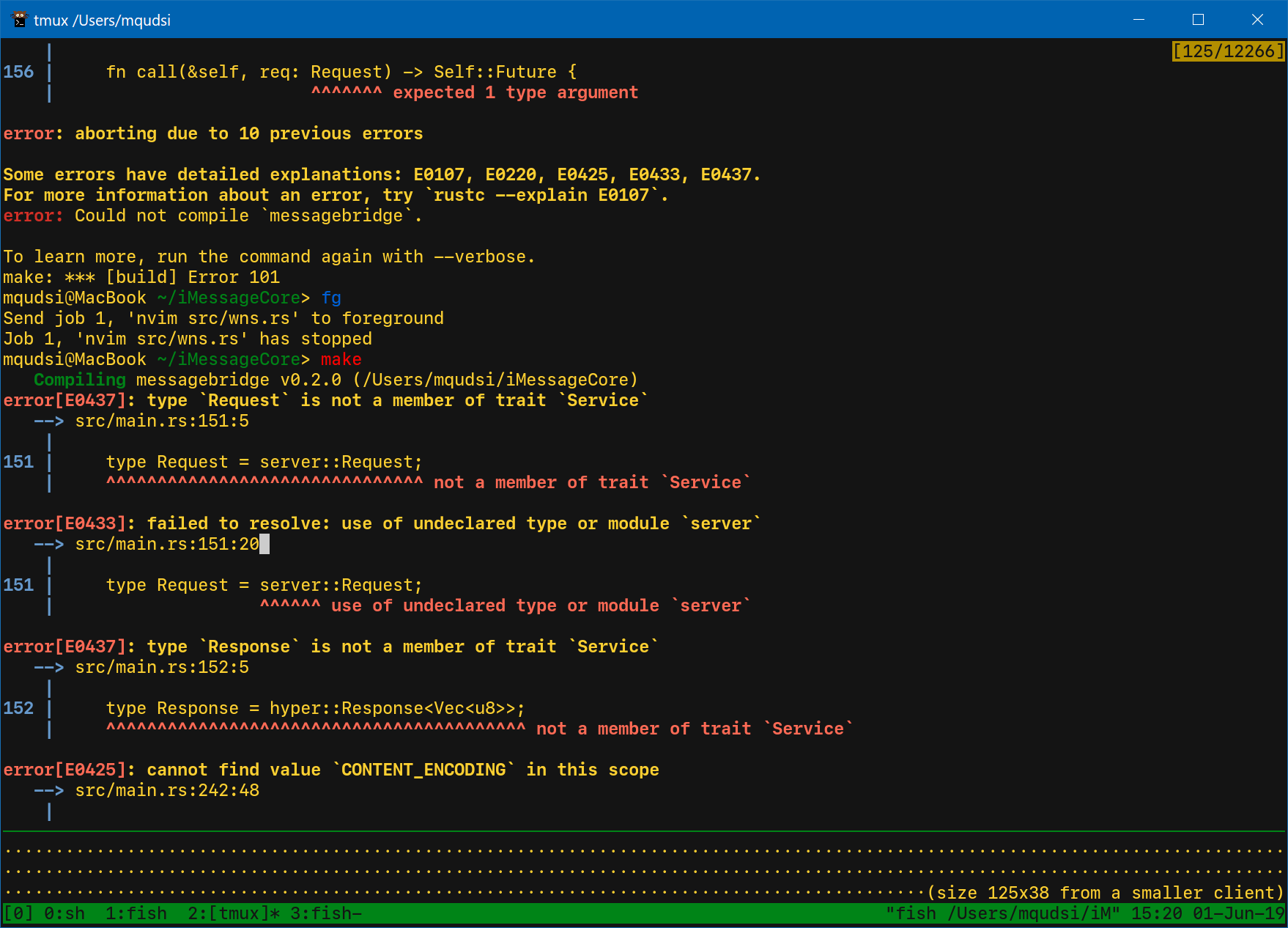1288x928 pixels.
Task: Click the pane title "fish /Users/mqudsi/iM"
Action: [1002, 913]
